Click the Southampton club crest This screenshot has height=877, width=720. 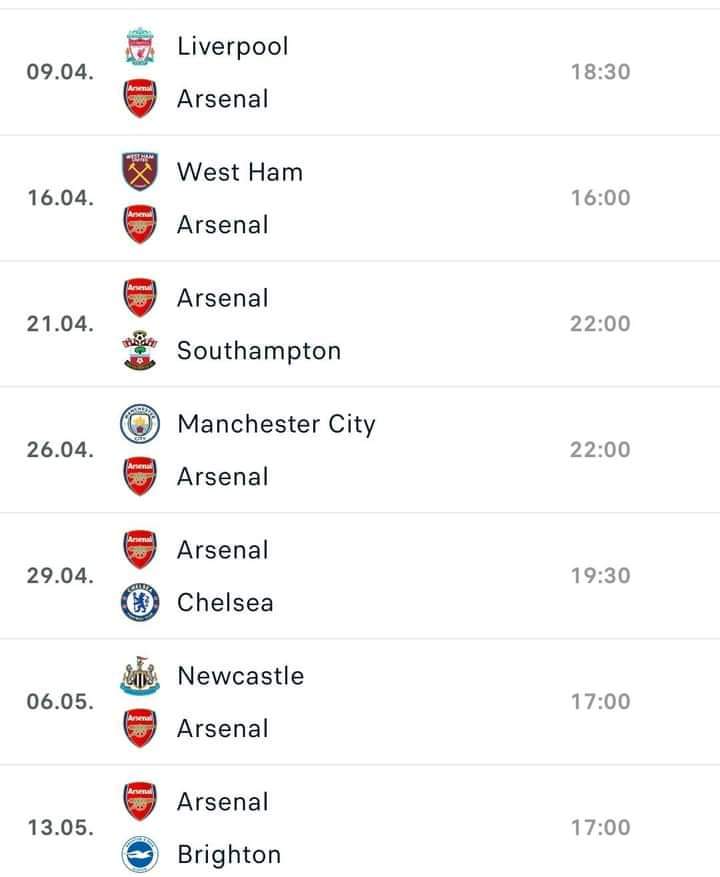coord(140,350)
